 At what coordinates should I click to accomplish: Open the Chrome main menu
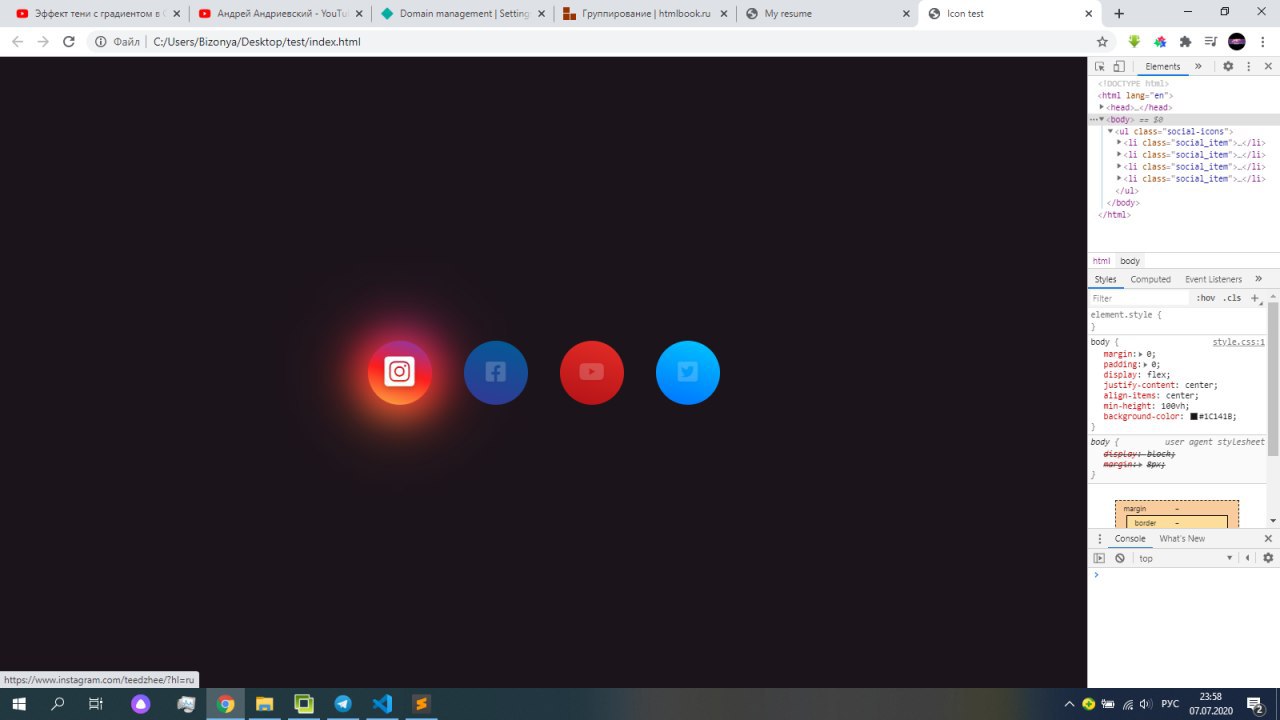click(1263, 42)
